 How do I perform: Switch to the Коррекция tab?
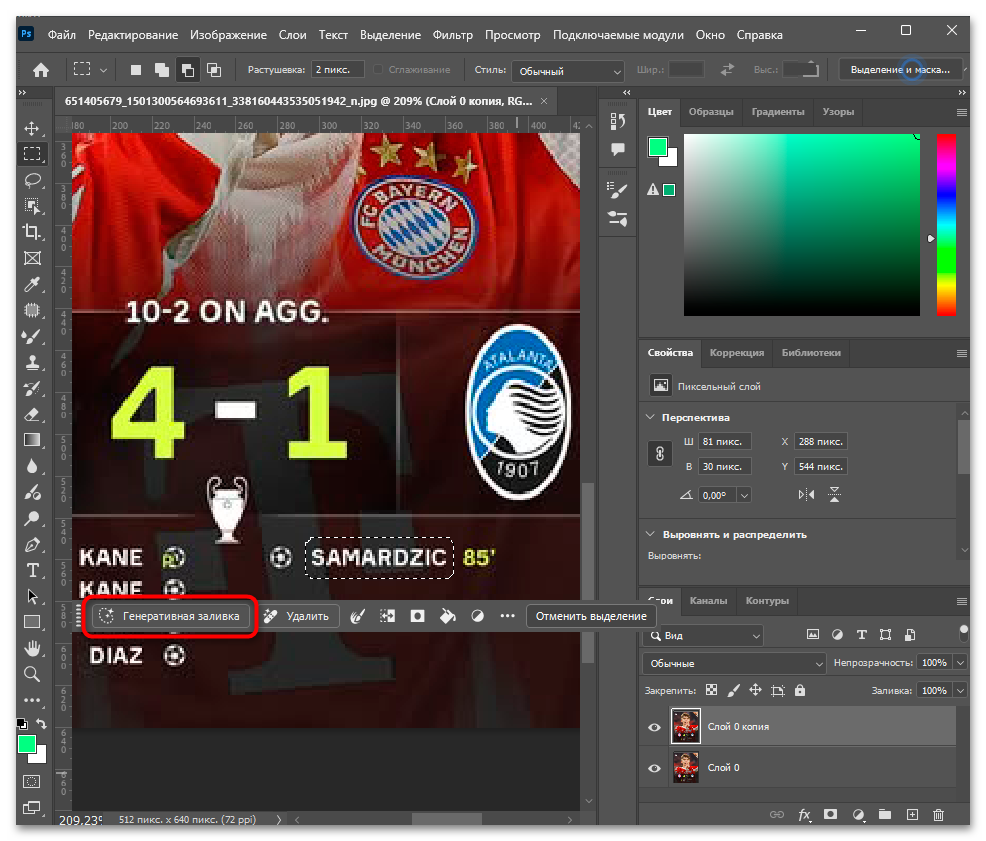click(x=736, y=353)
